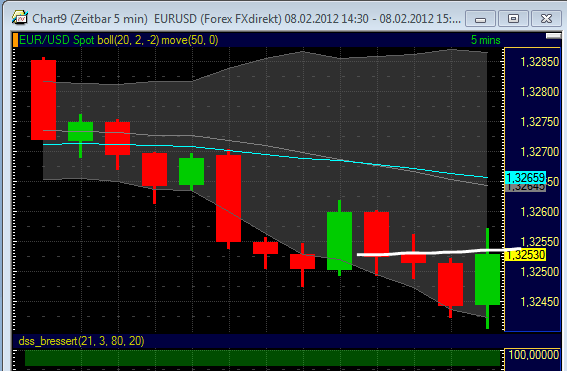Click the boll(20, 2, -2) indicator label

point(128,40)
